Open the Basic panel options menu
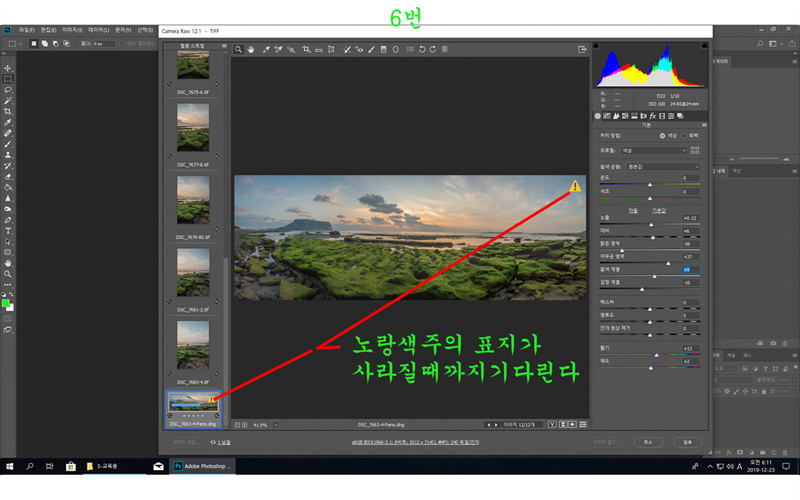Image resolution: width=800 pixels, height=500 pixels. [704, 125]
